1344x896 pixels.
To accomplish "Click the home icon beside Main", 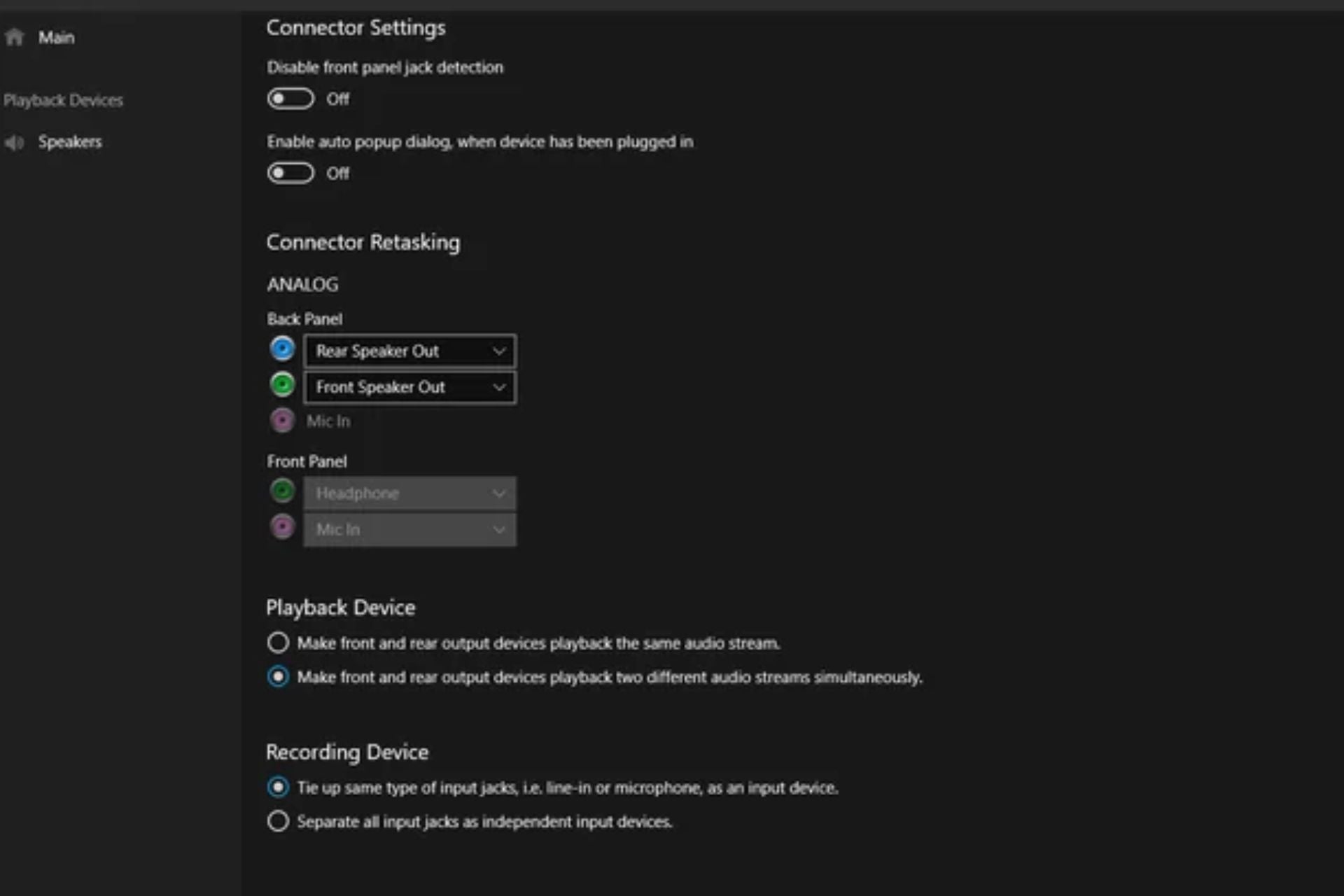I will point(14,37).
